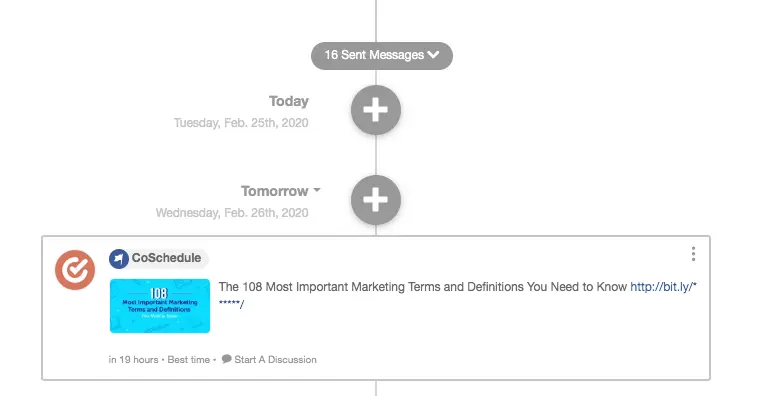The image size is (760, 396).
Task: Expand the chevron on 16 Sent Messages
Action: (433, 55)
